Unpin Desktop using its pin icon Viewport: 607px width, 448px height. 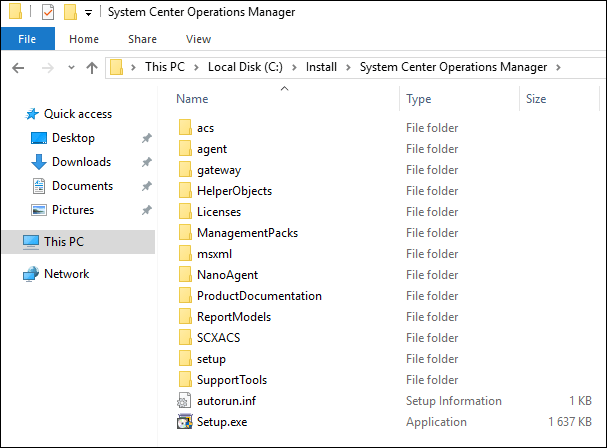click(x=146, y=138)
